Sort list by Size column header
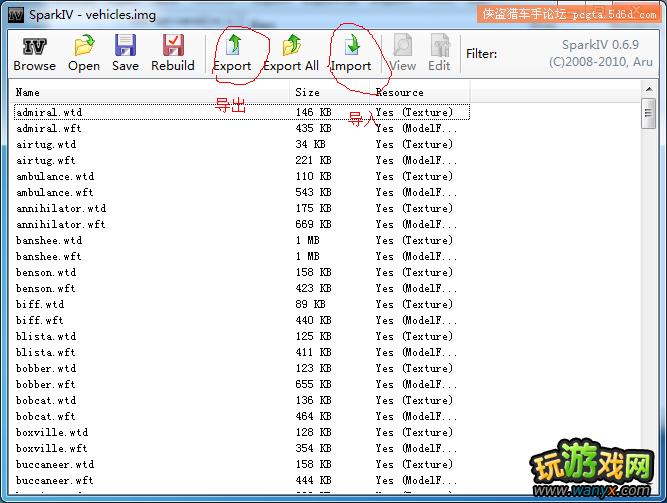This screenshot has width=667, height=503. pos(330,92)
